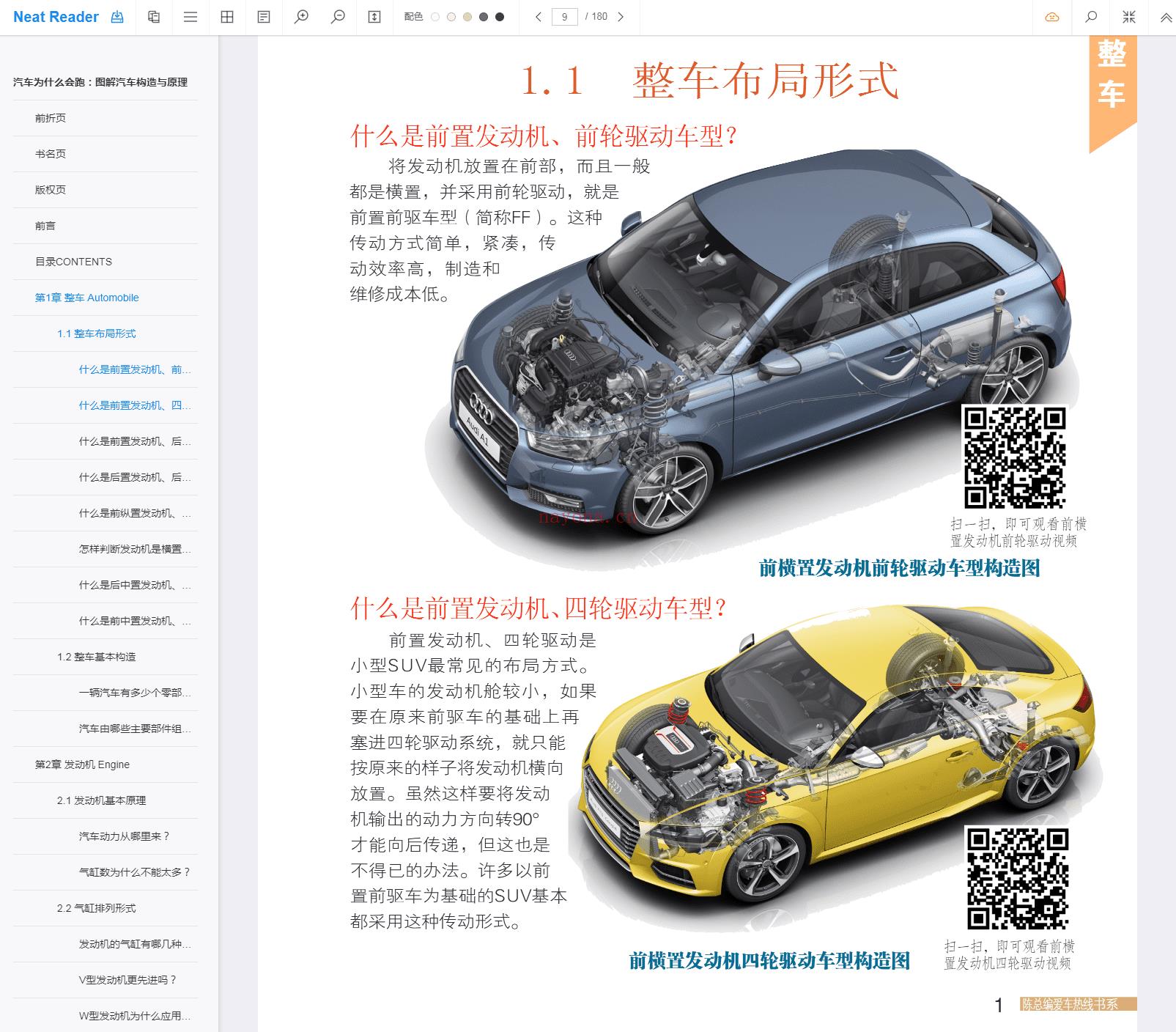
Task: Open the library icon with stacked pages
Action: coord(154,17)
